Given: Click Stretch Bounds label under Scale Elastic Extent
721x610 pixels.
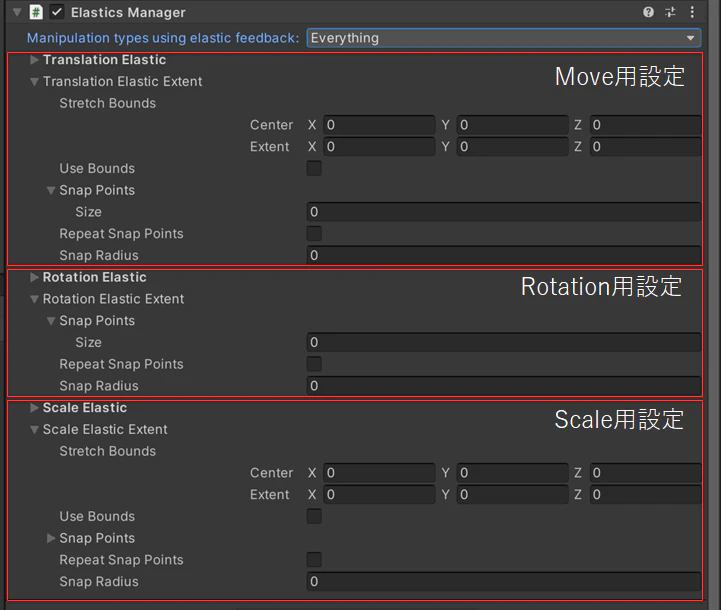Looking at the screenshot, I should (x=108, y=451).
